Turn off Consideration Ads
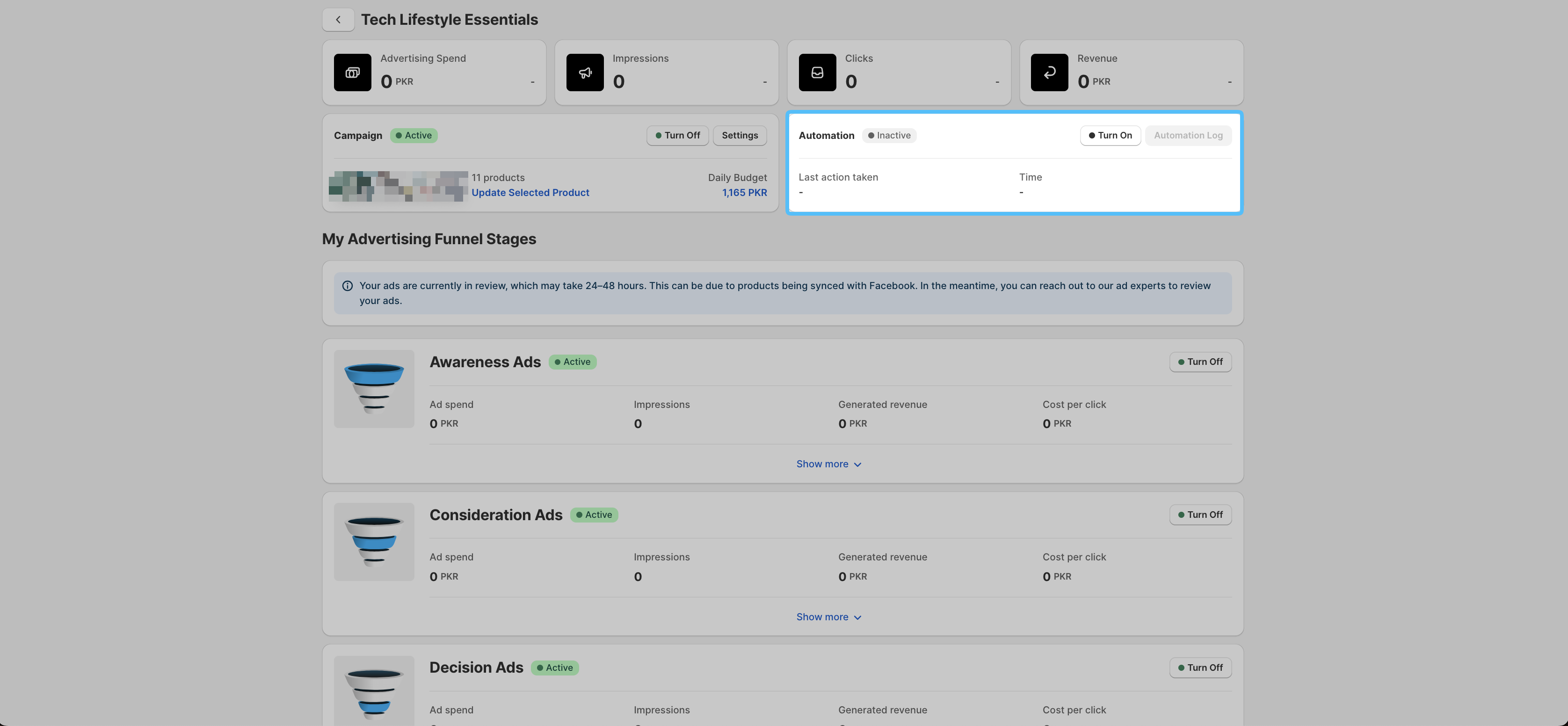The width and height of the screenshot is (1568, 726). point(1200,515)
